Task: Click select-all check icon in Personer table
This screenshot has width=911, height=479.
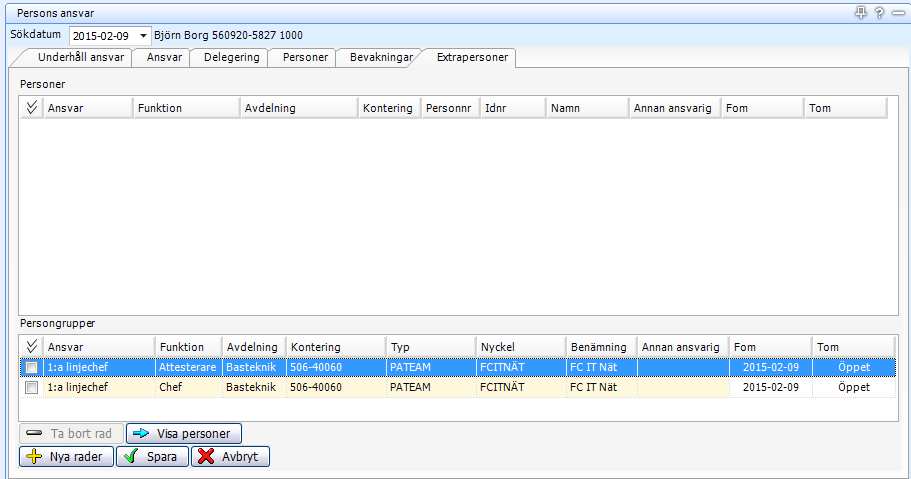Action: pos(31,108)
